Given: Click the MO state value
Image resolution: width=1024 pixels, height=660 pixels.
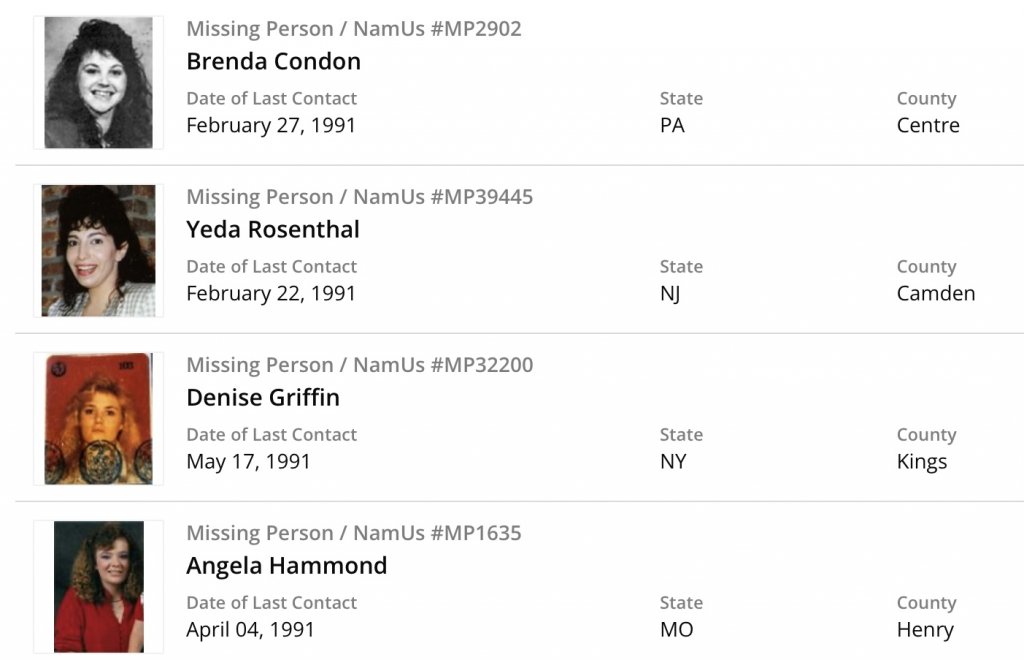Looking at the screenshot, I should (677, 629).
